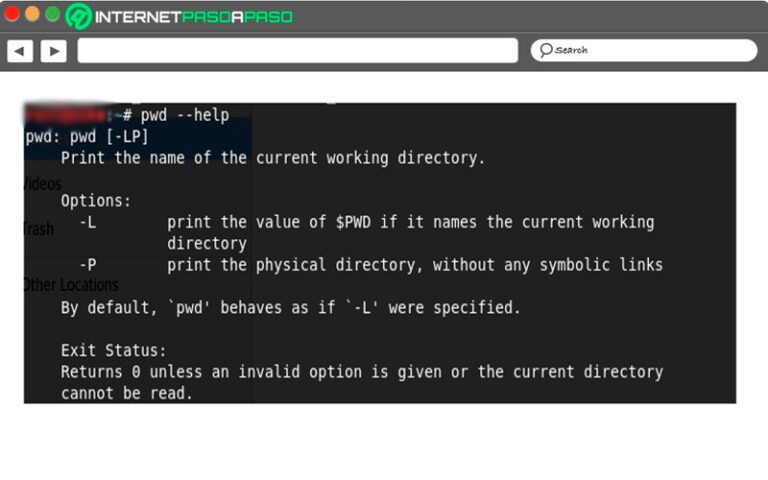The width and height of the screenshot is (768, 480).
Task: Click the 'pwd: pwd [-LP]' usage line
Action: pyautogui.click(x=87, y=137)
